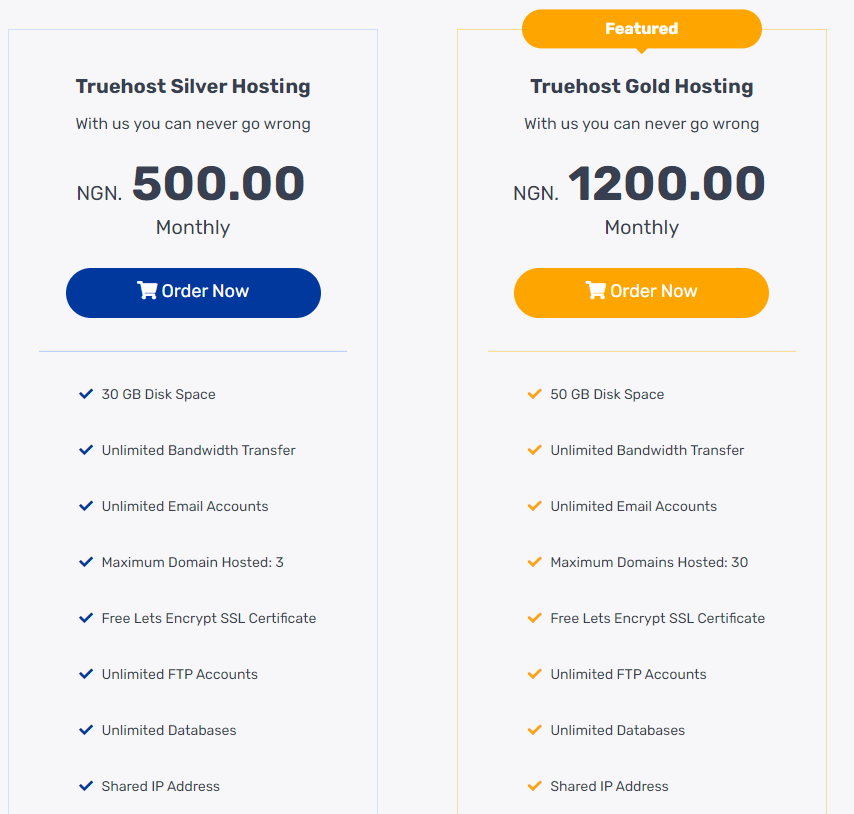Viewport: 854px width, 814px height.
Task: Click orange checkmark beside Free Lets Encrypt SSL Certificate
Action: point(535,618)
